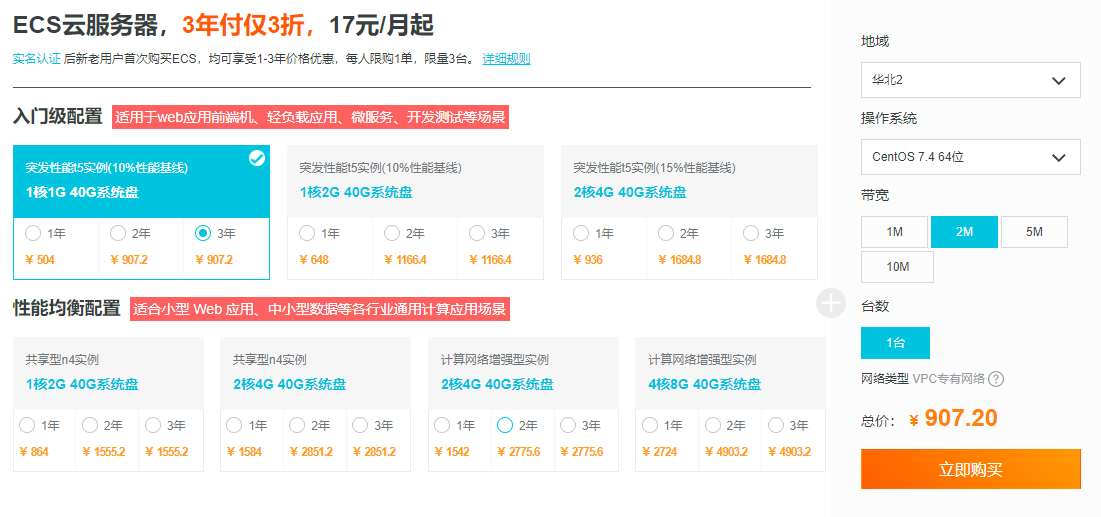Image resolution: width=1101 pixels, height=517 pixels.
Task: Select 3年 for 计算网络增强型 4核8G plan
Action: [776, 425]
